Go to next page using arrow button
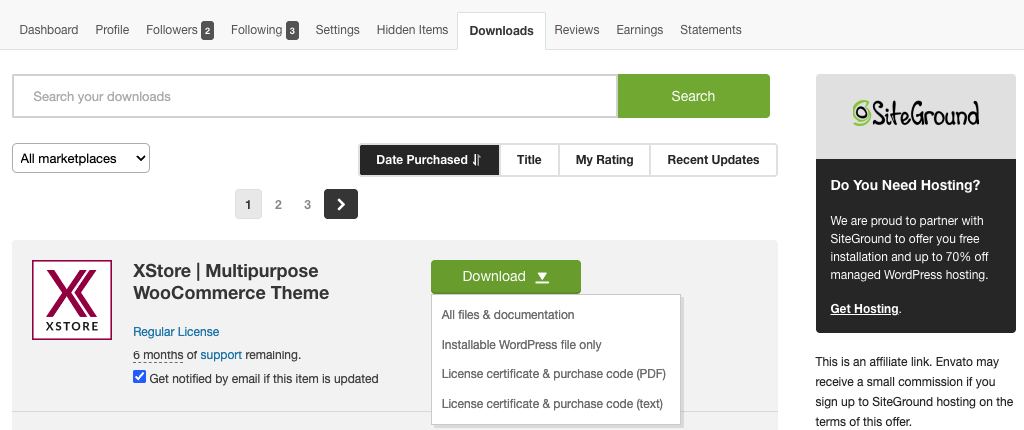 pyautogui.click(x=341, y=204)
